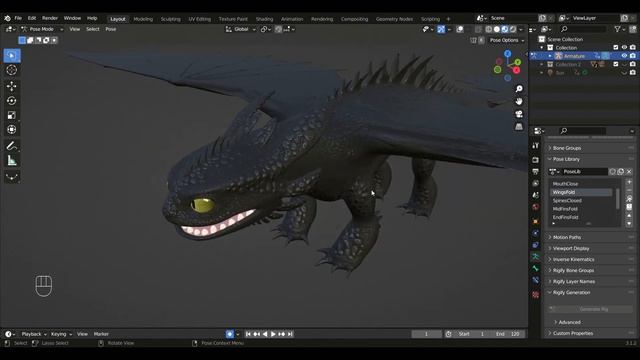The image size is (640, 360).
Task: Toggle the camera view icon
Action: (519, 114)
